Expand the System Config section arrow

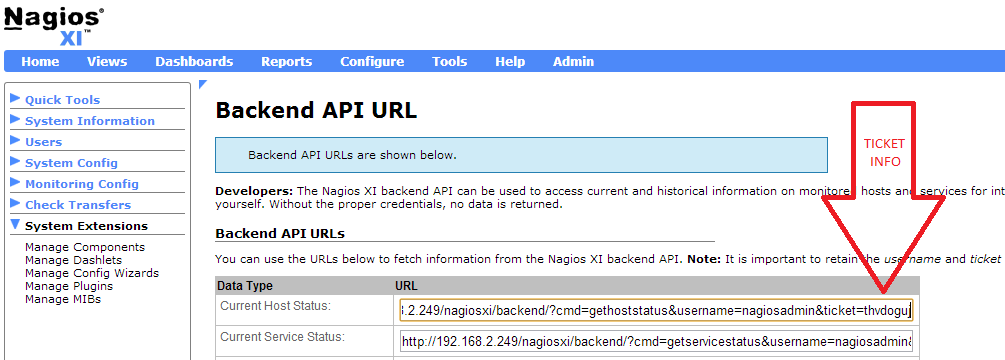point(15,162)
